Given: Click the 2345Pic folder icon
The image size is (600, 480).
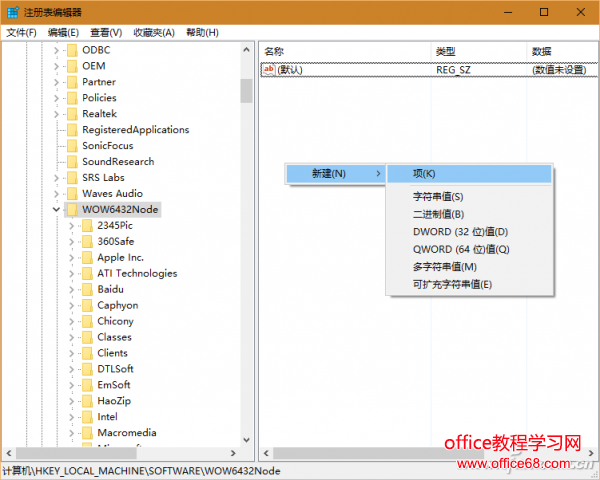Looking at the screenshot, I should pyautogui.click(x=87, y=225).
